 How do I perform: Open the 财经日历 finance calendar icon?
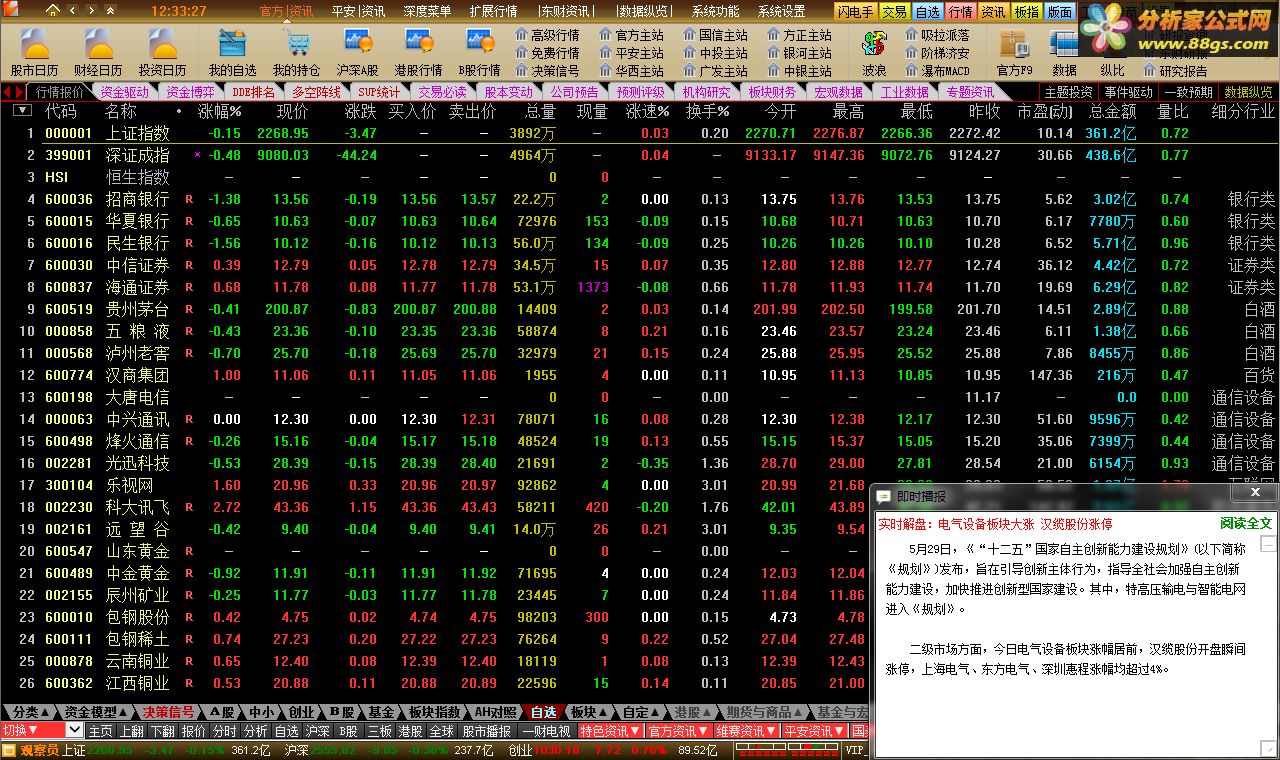coord(98,52)
